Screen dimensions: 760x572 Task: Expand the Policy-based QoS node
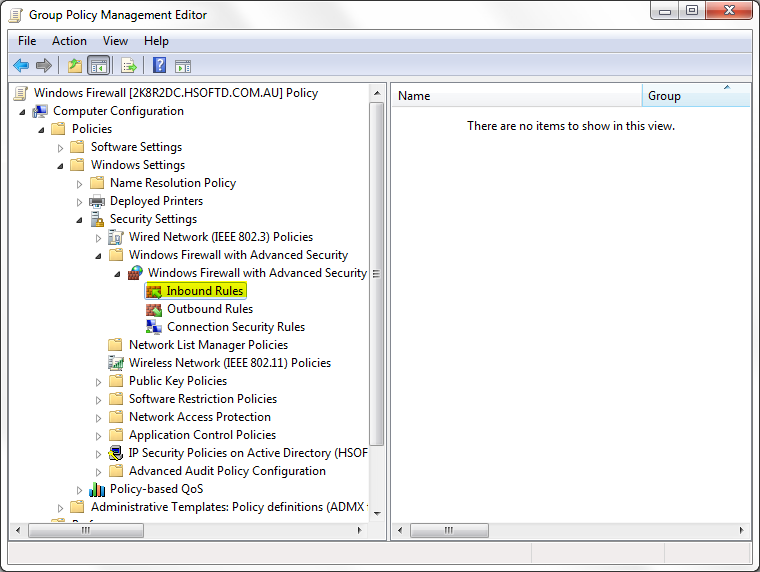tap(79, 490)
